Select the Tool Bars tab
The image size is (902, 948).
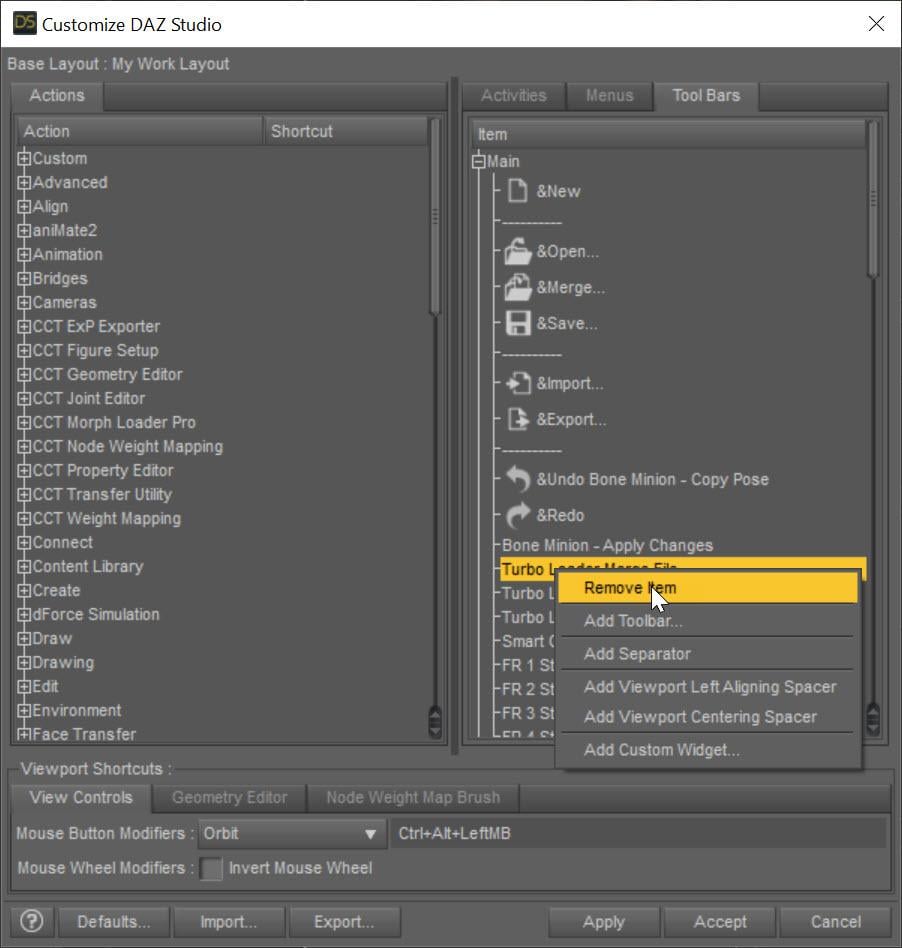click(x=706, y=96)
